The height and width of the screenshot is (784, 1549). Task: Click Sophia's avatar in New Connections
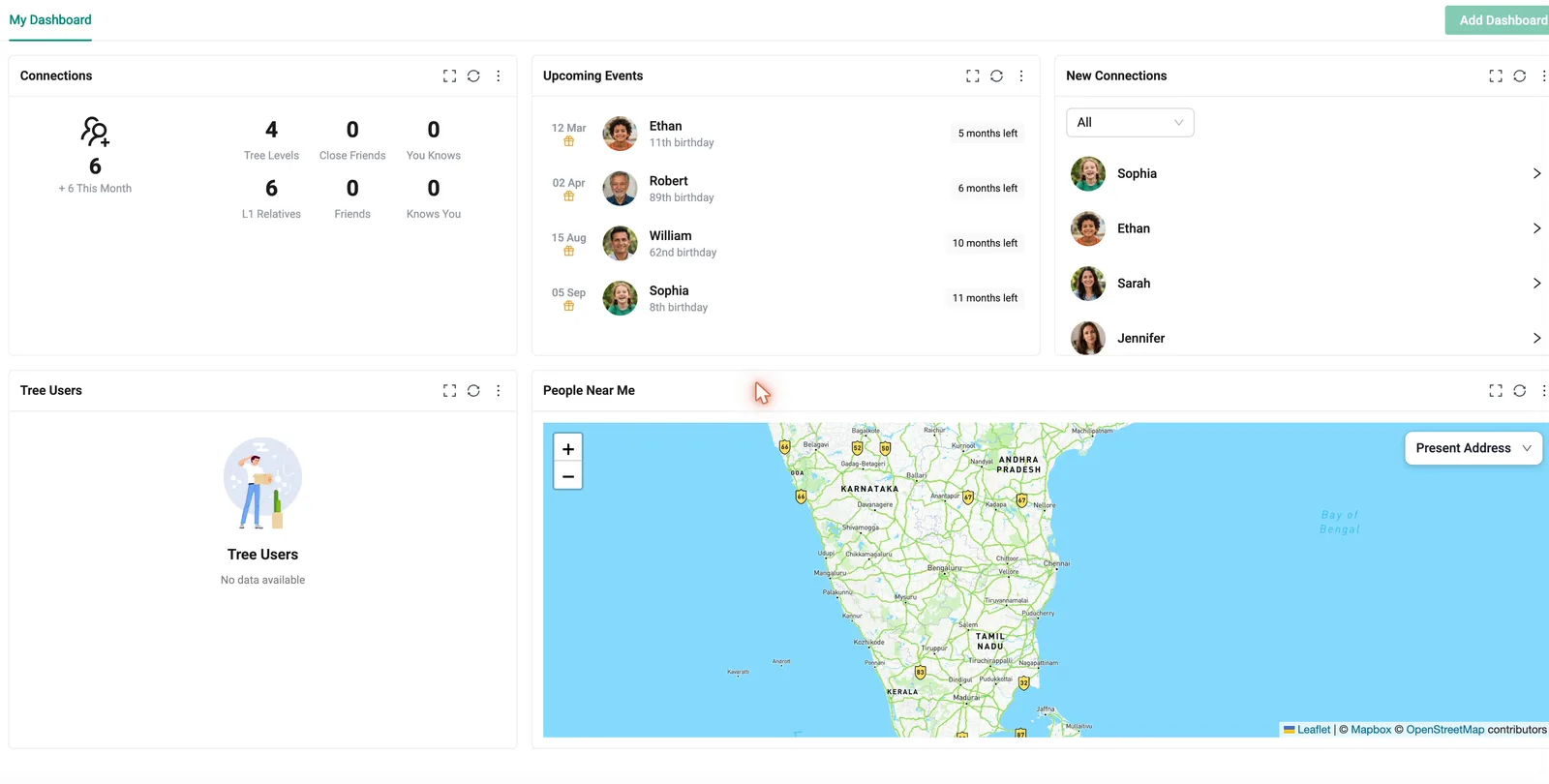(x=1088, y=173)
